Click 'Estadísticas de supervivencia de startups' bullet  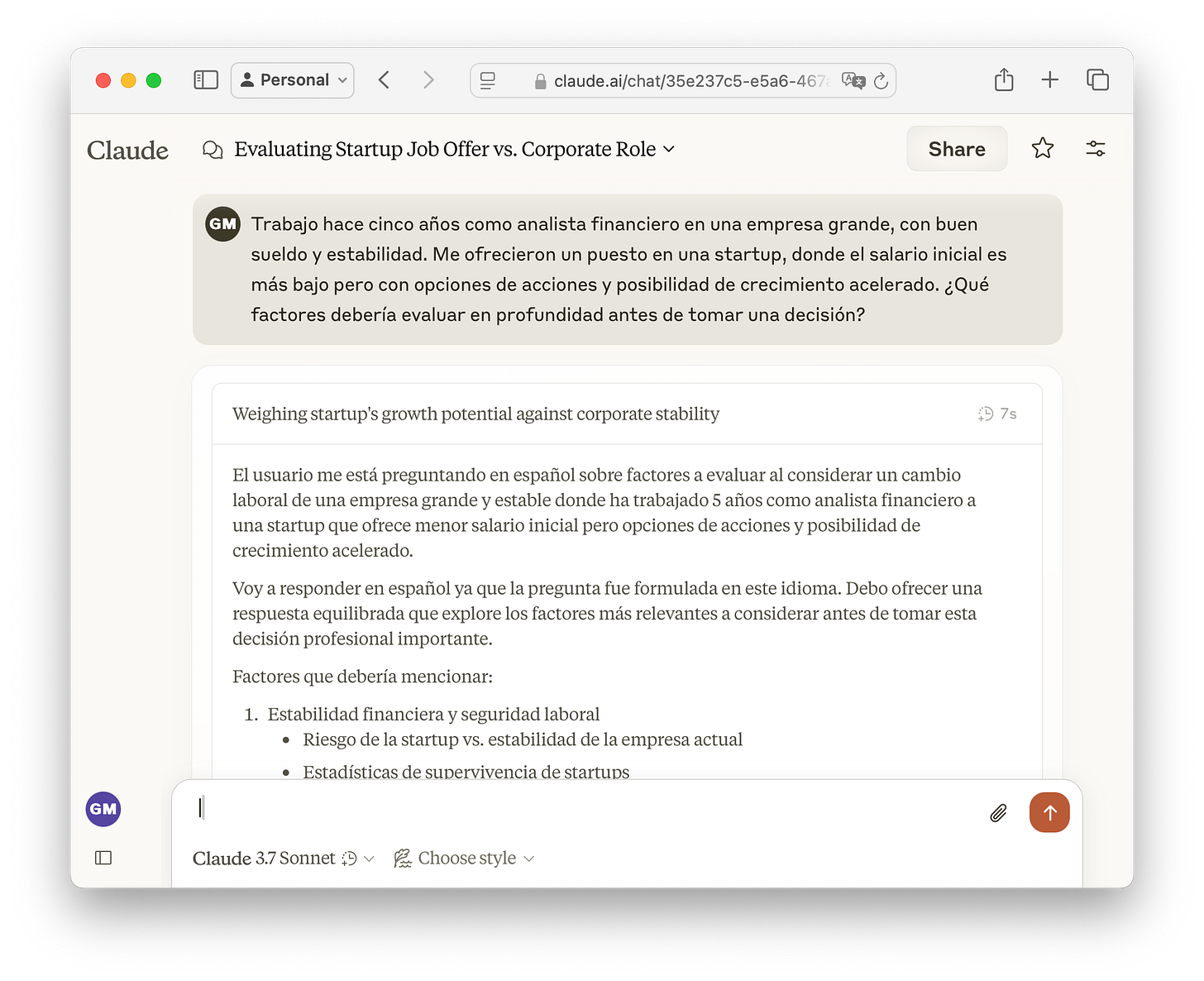[x=466, y=772]
